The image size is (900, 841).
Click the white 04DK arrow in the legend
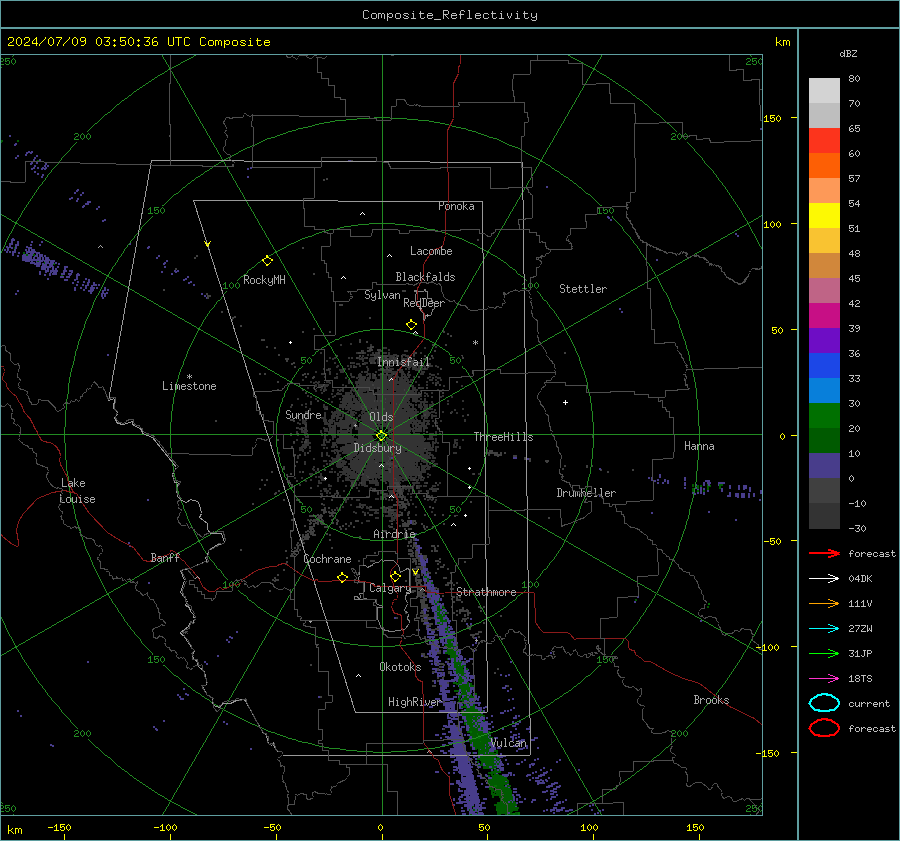pyautogui.click(x=824, y=578)
